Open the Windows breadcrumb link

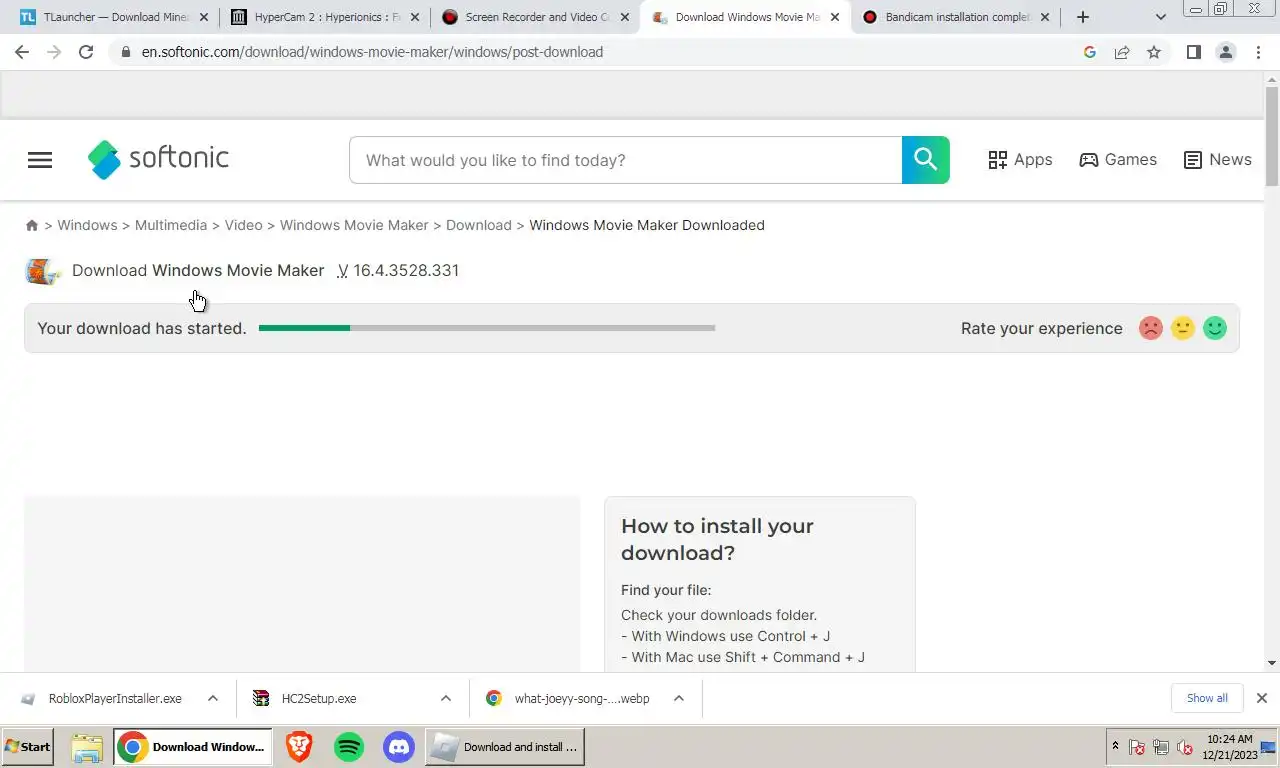pyautogui.click(x=87, y=226)
